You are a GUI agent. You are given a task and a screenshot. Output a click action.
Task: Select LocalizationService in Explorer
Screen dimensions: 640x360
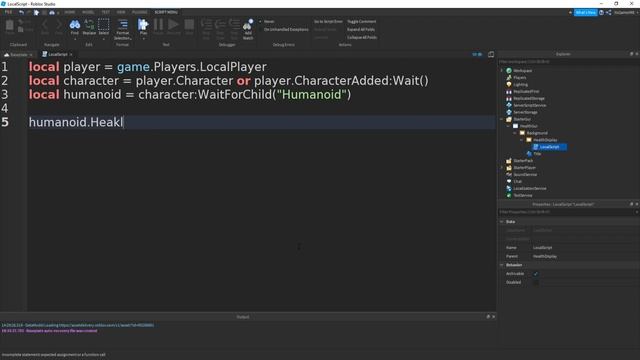click(x=529, y=188)
